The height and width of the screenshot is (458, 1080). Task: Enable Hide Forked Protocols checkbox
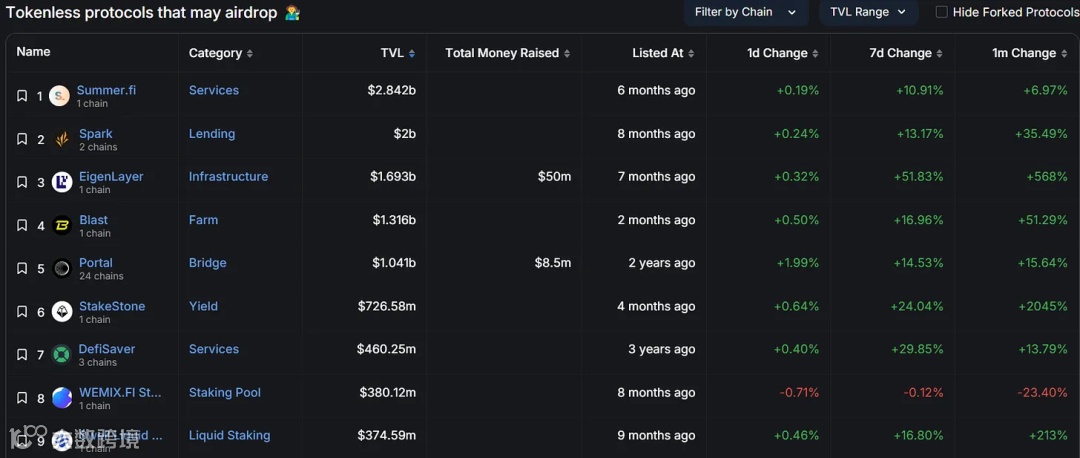coord(941,12)
